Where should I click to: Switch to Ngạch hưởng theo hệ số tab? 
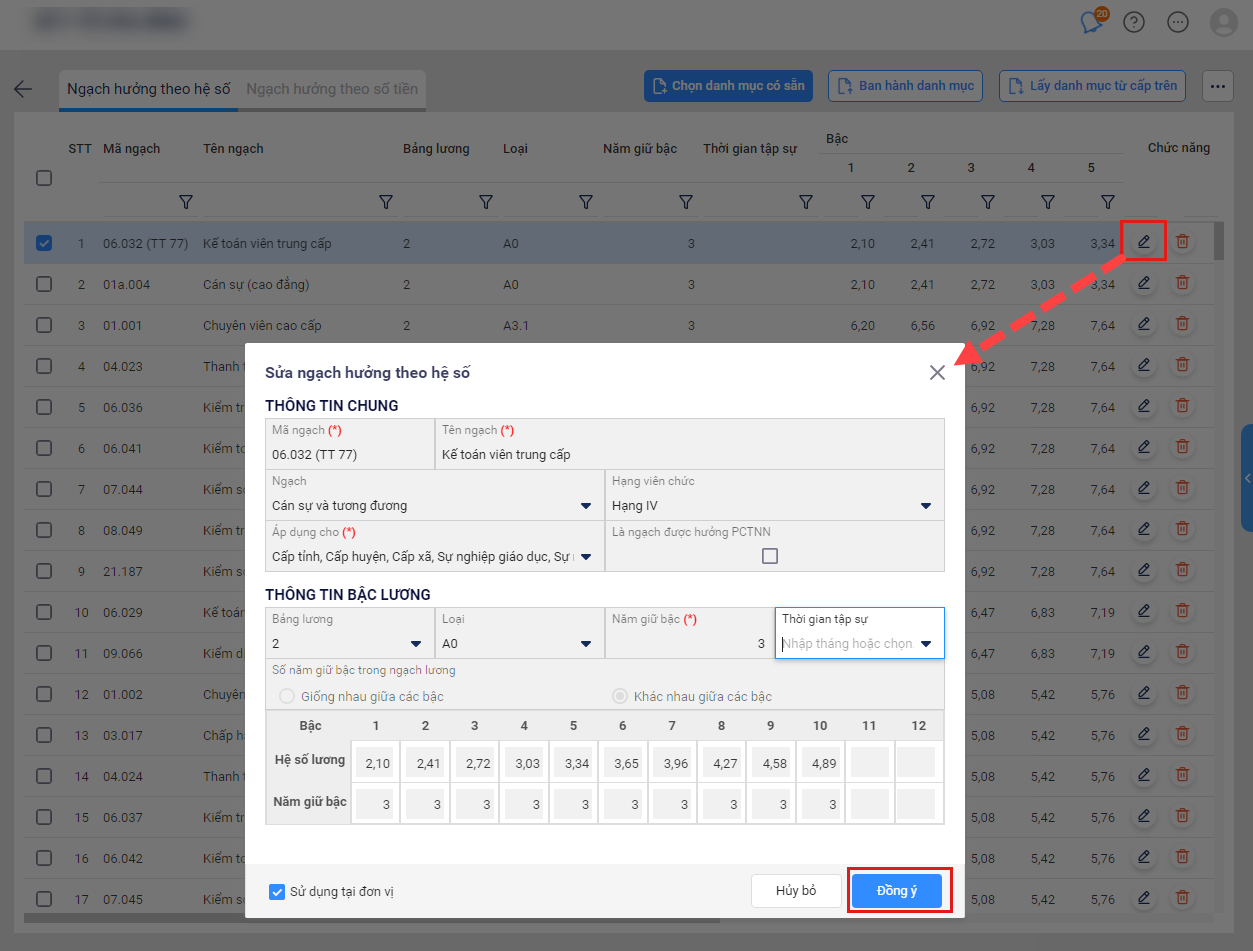coord(149,89)
